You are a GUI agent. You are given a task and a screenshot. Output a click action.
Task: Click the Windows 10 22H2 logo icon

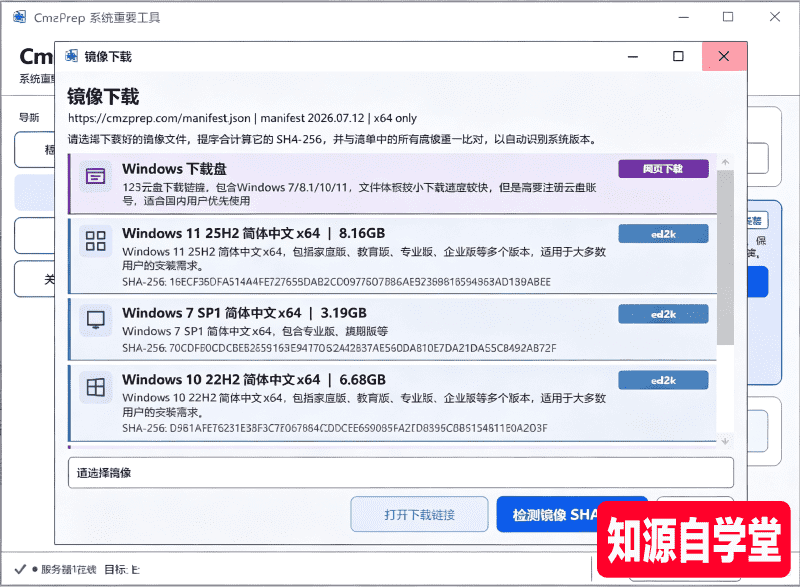[95, 387]
